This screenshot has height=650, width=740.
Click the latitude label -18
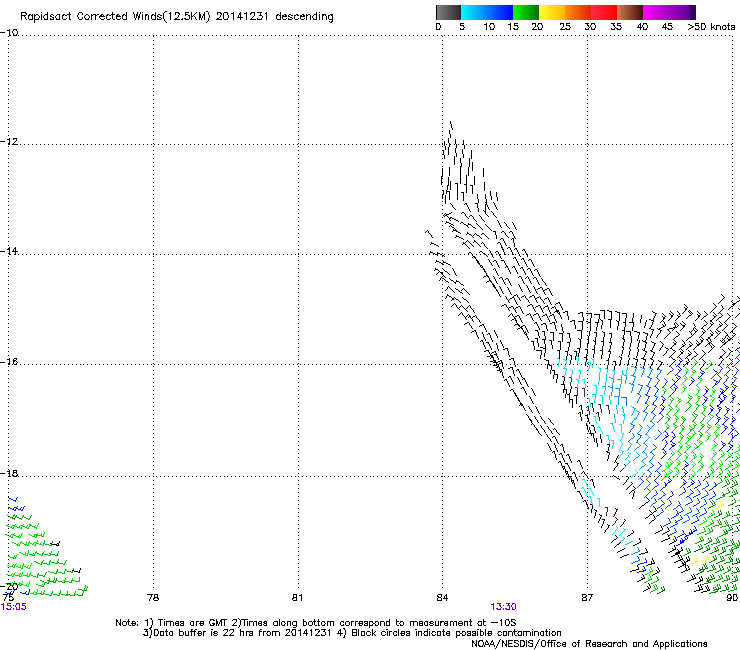(x=9, y=473)
